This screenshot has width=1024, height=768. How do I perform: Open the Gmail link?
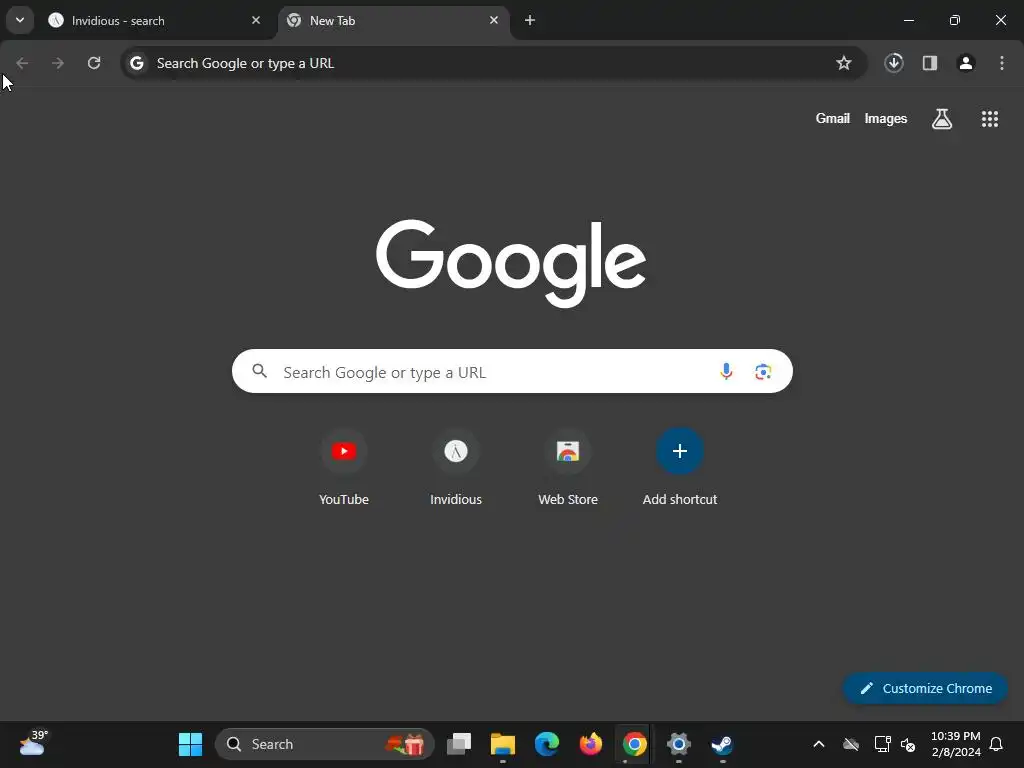833,118
